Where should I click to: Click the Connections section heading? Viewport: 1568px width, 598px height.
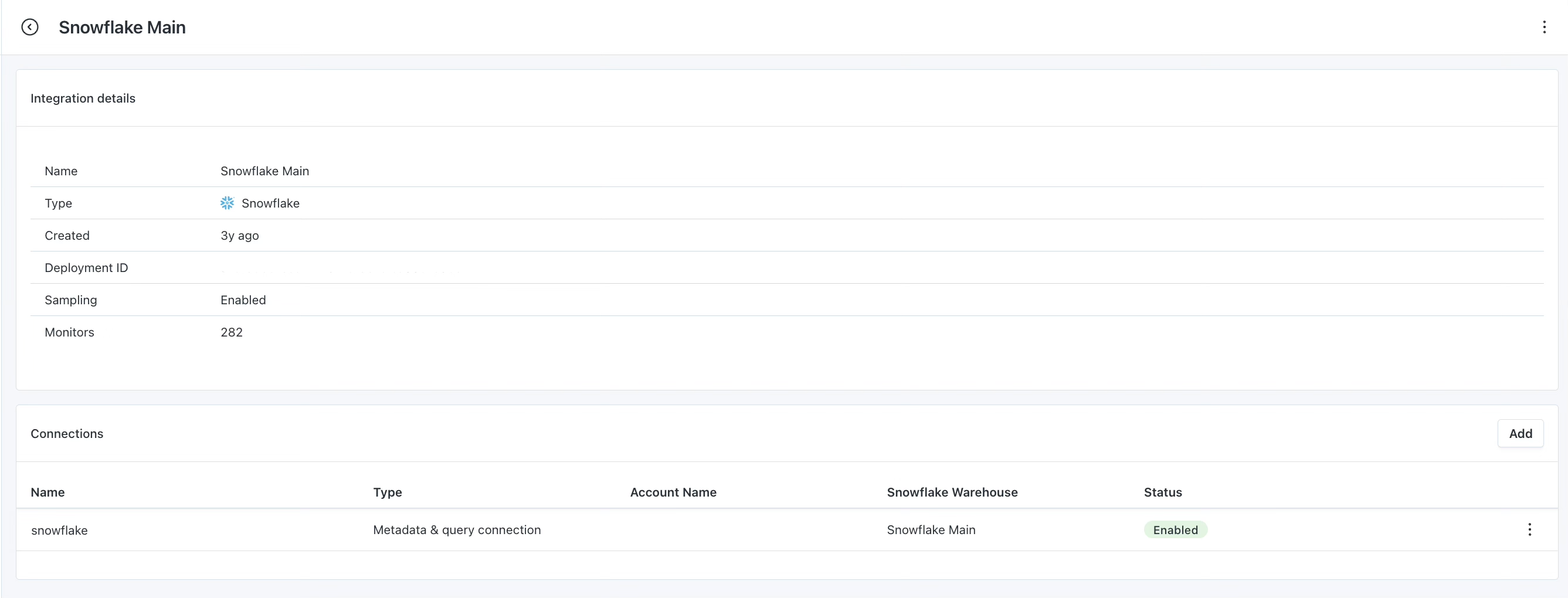coord(67,434)
